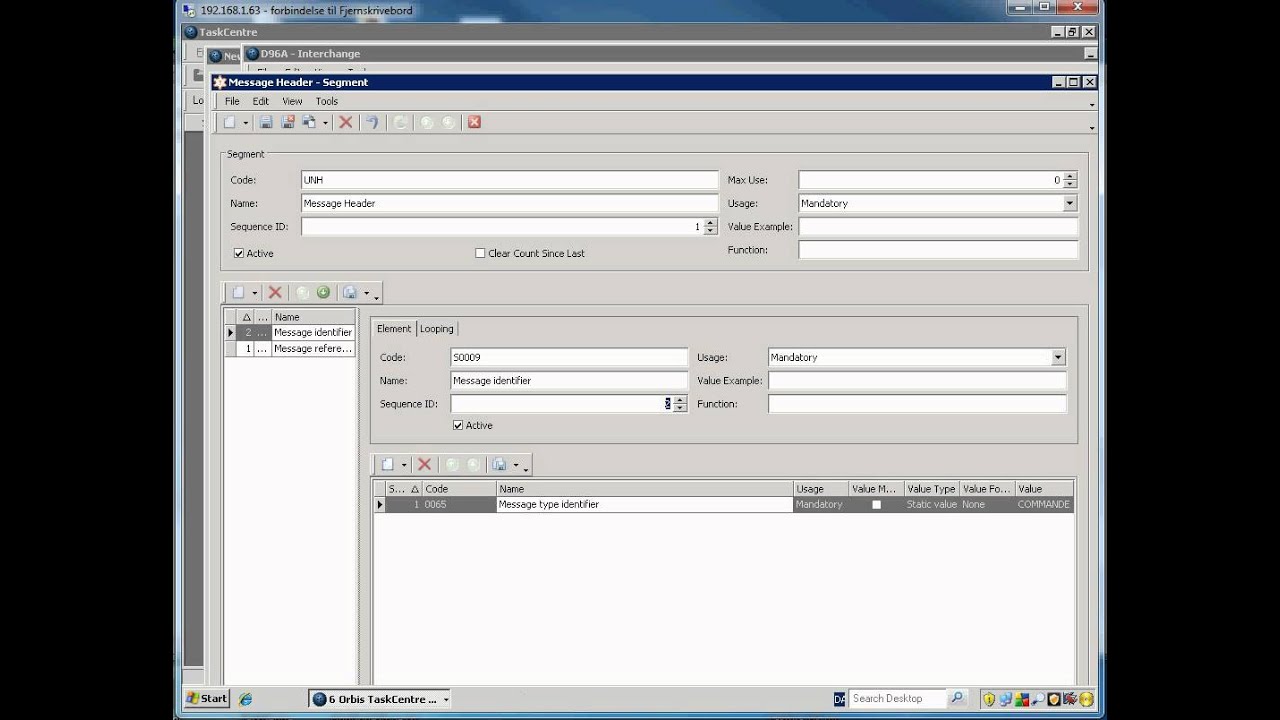Click the segment Sequence ID spinner control
This screenshot has height=720, width=1280.
(710, 227)
